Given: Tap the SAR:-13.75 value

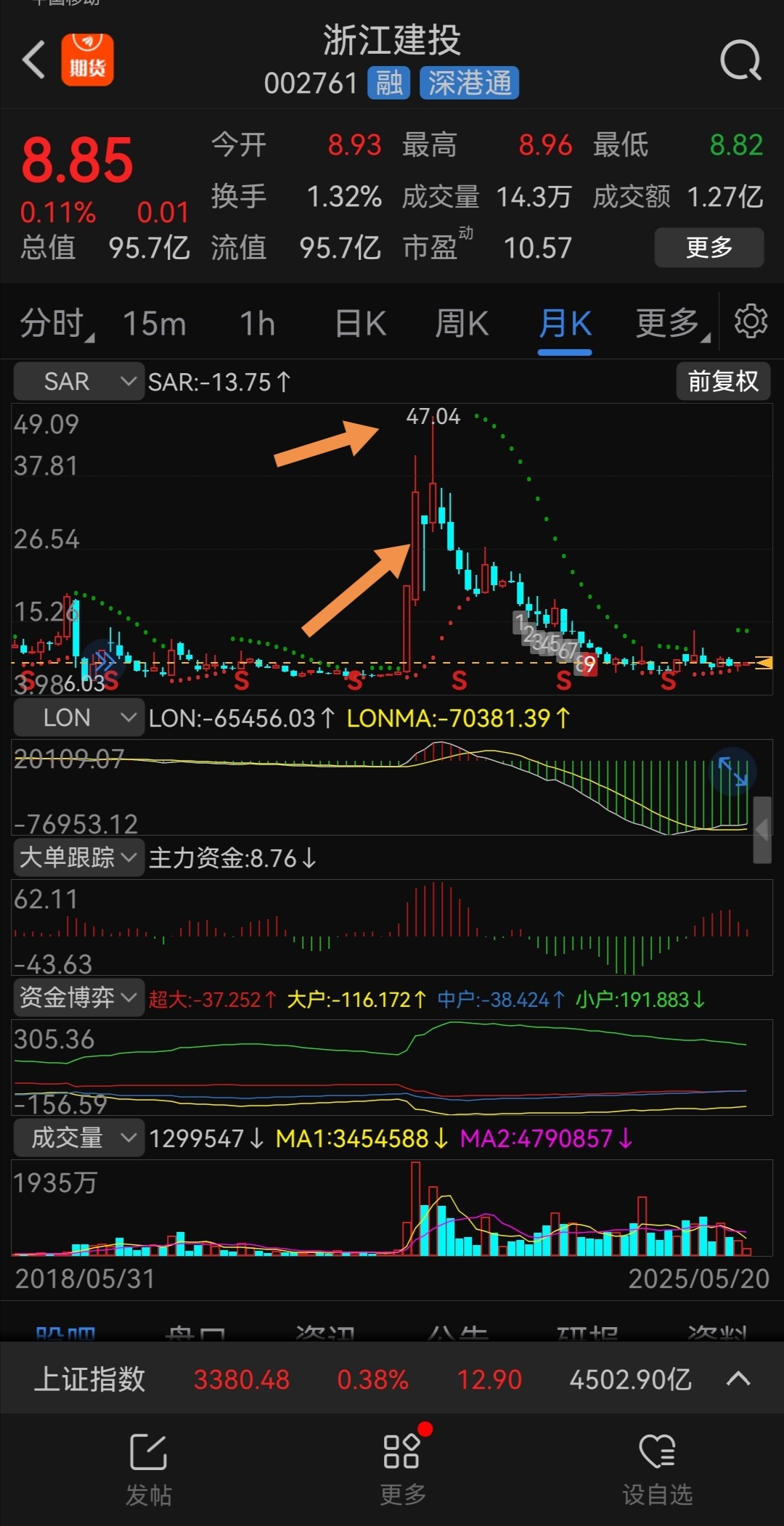Looking at the screenshot, I should 219,382.
